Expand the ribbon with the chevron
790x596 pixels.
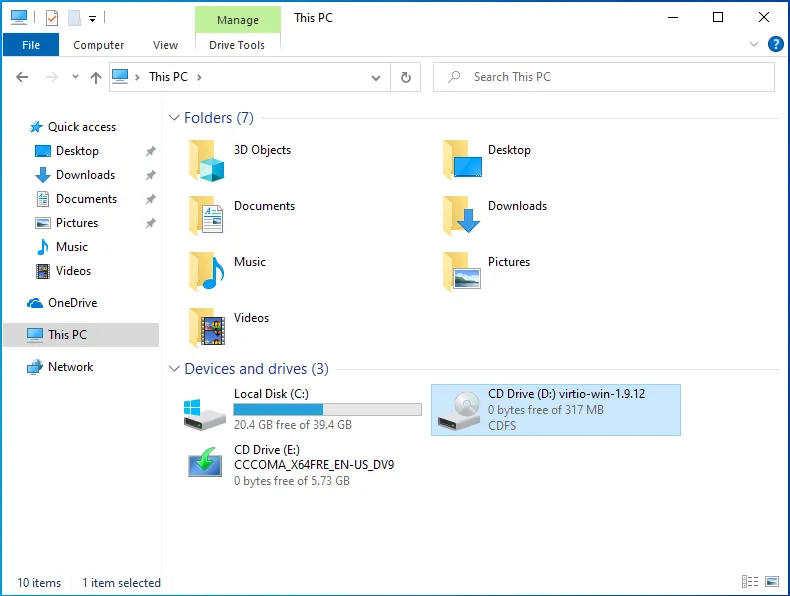(x=754, y=44)
